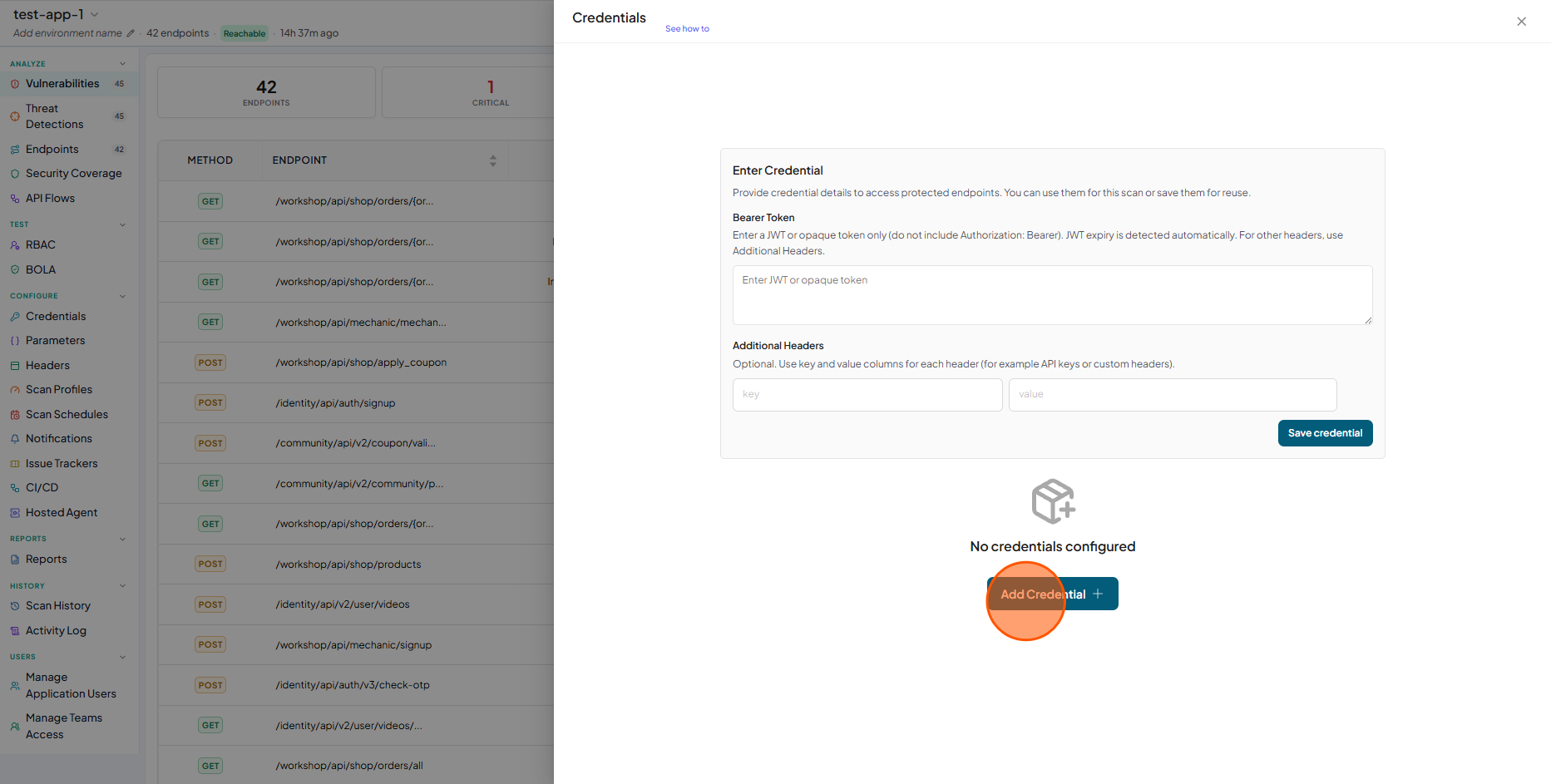The height and width of the screenshot is (784, 1551).
Task: Click the Save credential button
Action: (1325, 433)
